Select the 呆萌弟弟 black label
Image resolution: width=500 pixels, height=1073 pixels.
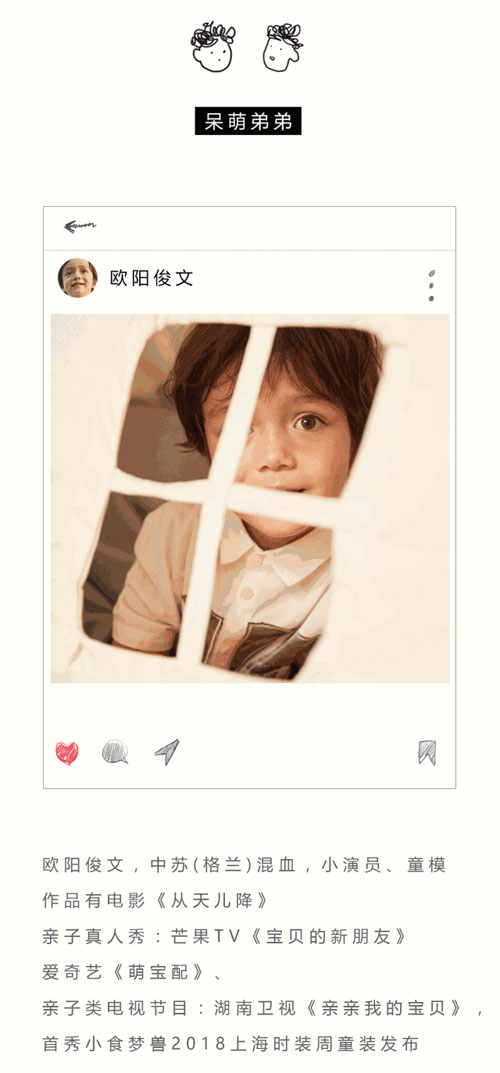248,121
